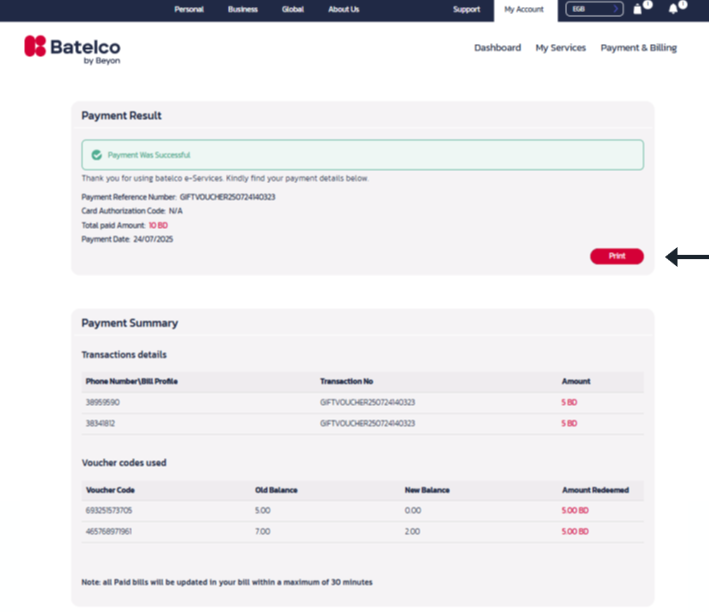Viewport: 709px width, 612px height.
Task: Click the Payment Summary heading
Action: [x=130, y=323]
